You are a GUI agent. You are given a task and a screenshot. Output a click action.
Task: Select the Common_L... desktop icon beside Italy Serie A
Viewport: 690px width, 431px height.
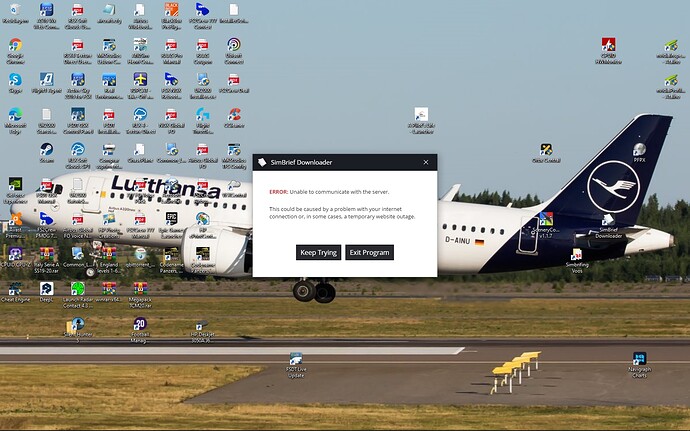coord(77,257)
